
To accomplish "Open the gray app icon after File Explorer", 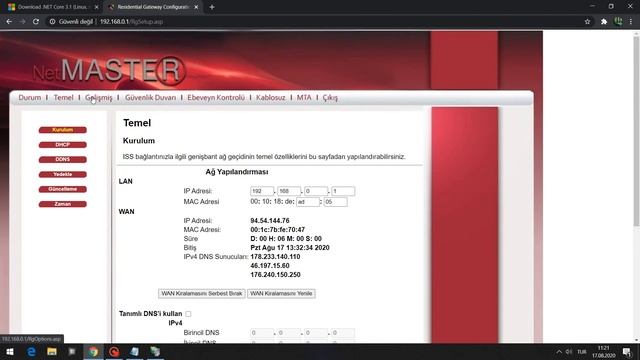I will [72, 352].
